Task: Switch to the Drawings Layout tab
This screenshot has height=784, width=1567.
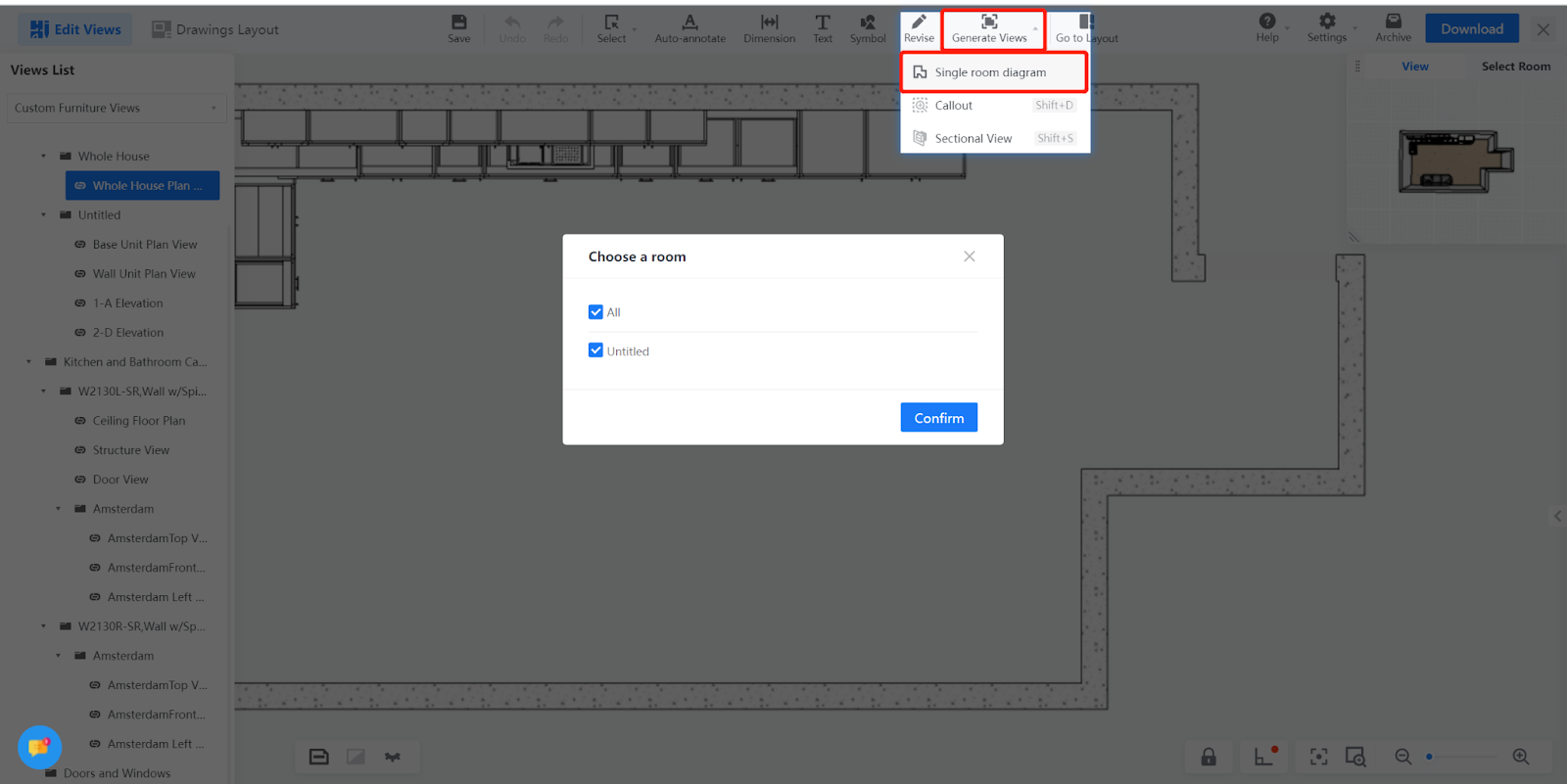Action: pos(215,29)
